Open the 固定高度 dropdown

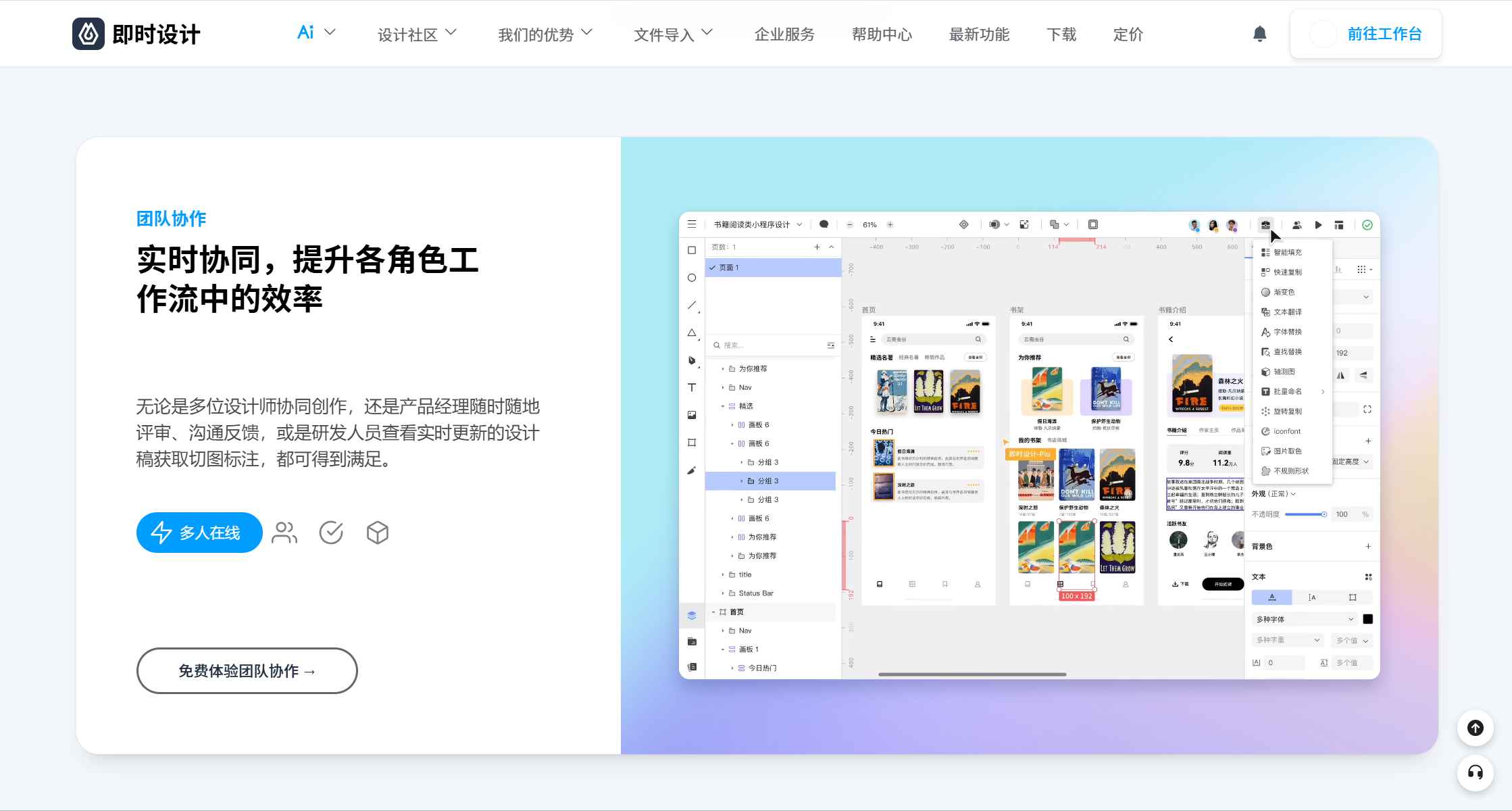coord(1351,462)
